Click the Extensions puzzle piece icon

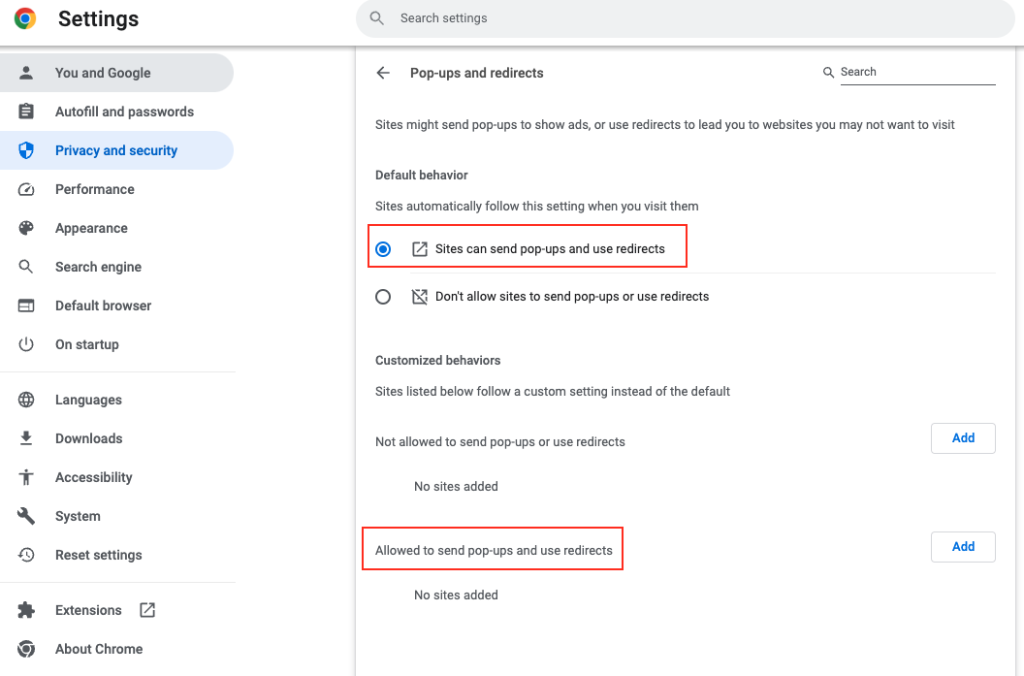click(x=27, y=610)
